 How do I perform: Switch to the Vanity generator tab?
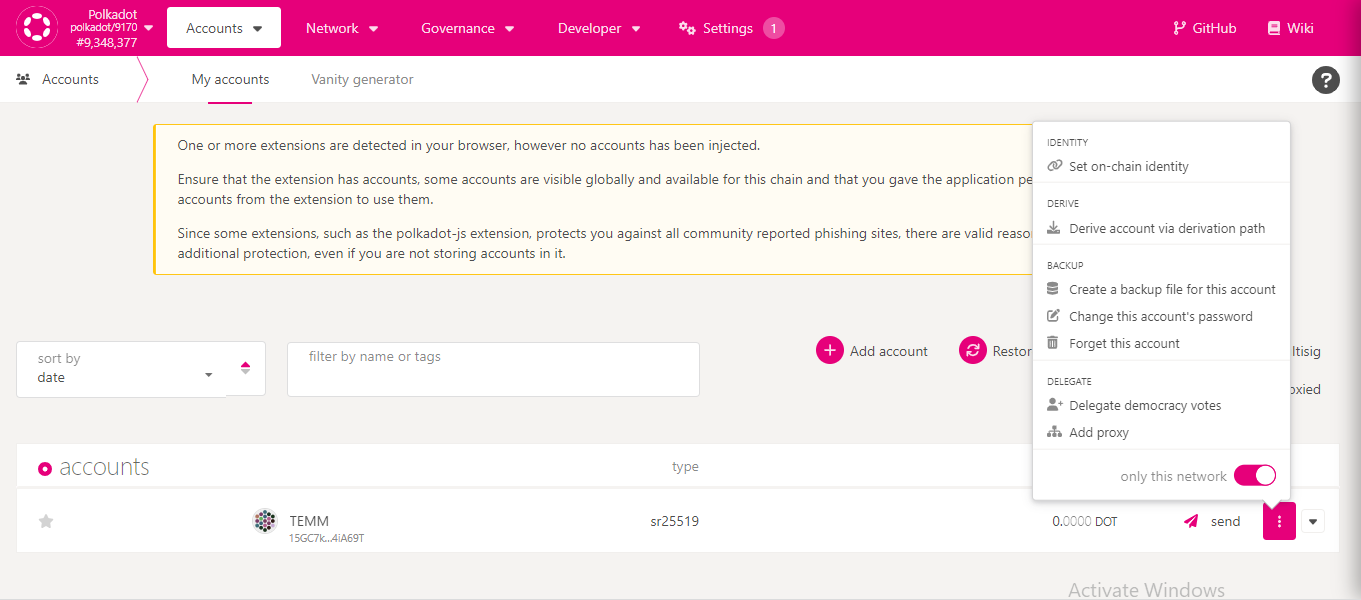362,79
